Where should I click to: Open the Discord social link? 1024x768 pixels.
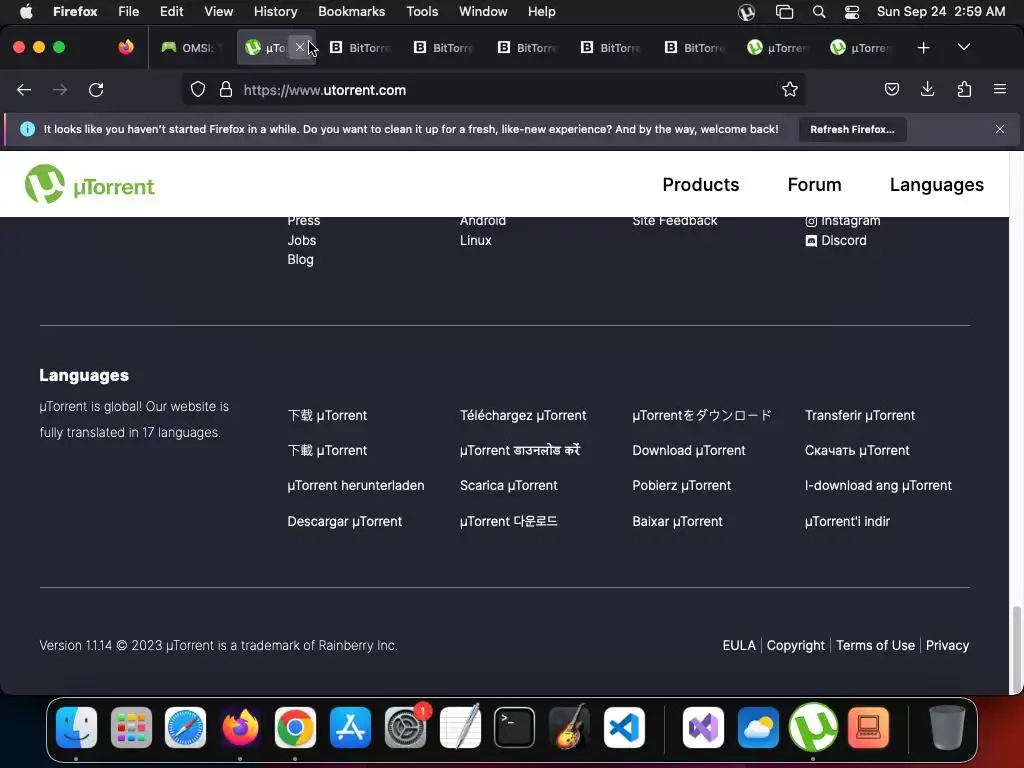click(x=836, y=240)
